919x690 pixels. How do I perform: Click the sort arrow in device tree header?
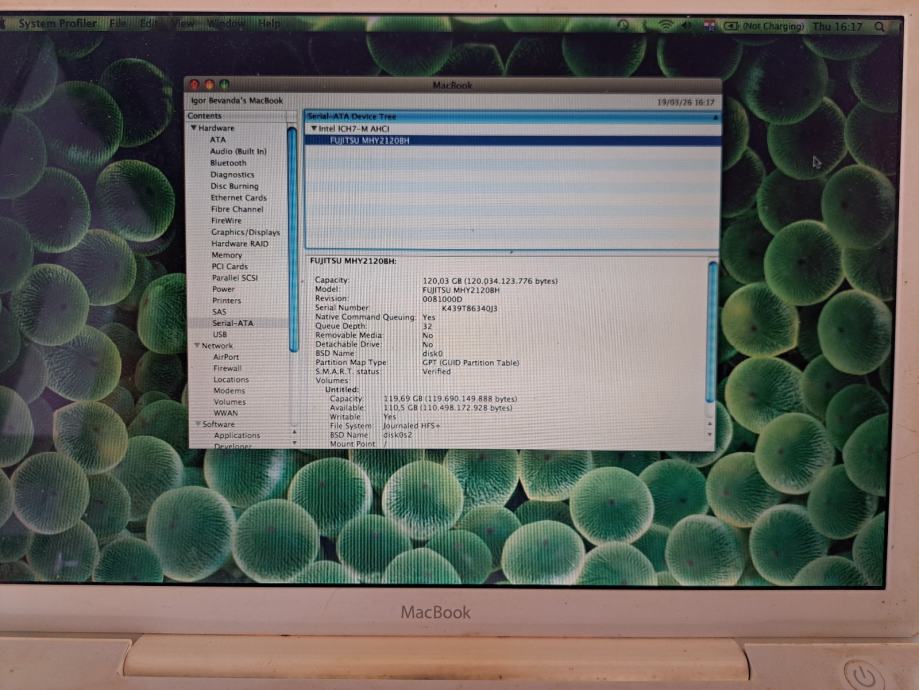coord(715,117)
